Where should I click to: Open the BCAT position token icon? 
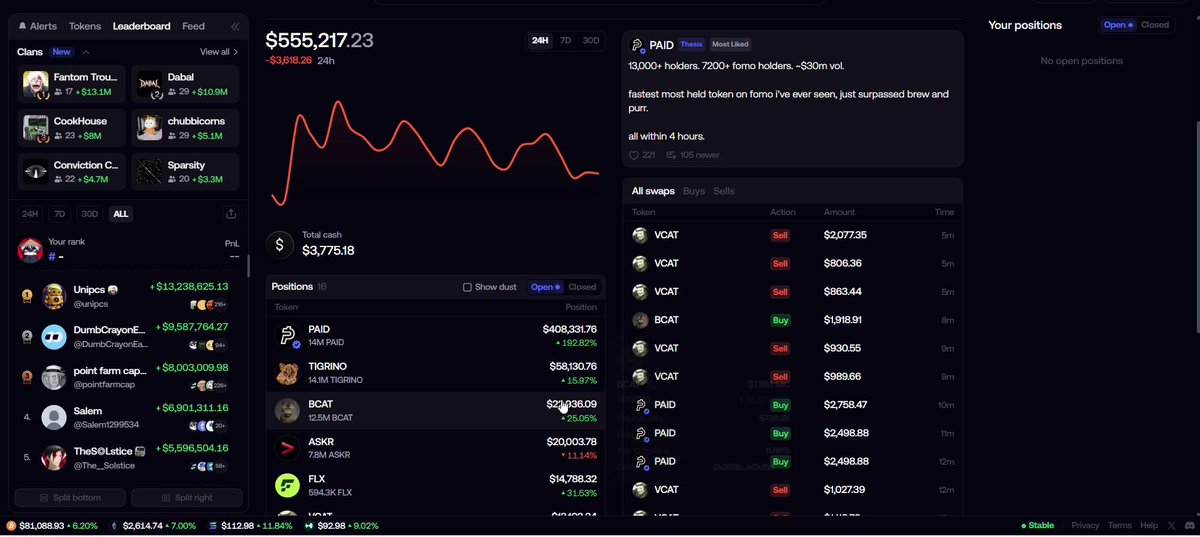tap(288, 411)
